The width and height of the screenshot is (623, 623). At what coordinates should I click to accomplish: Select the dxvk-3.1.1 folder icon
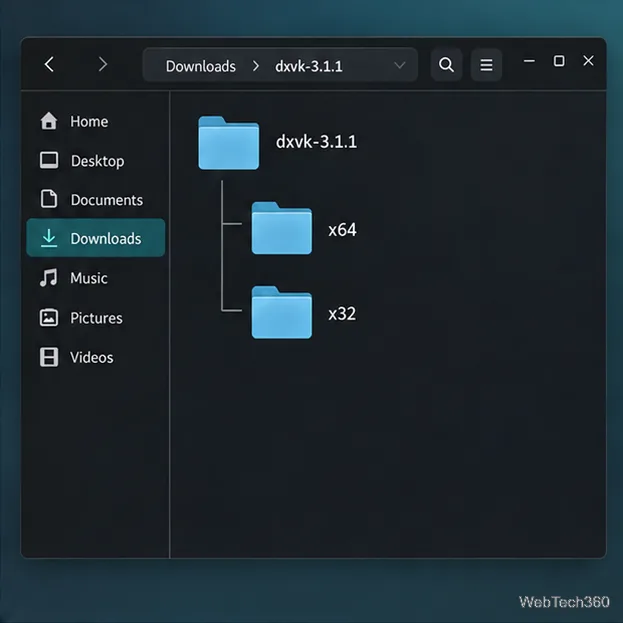click(x=228, y=143)
